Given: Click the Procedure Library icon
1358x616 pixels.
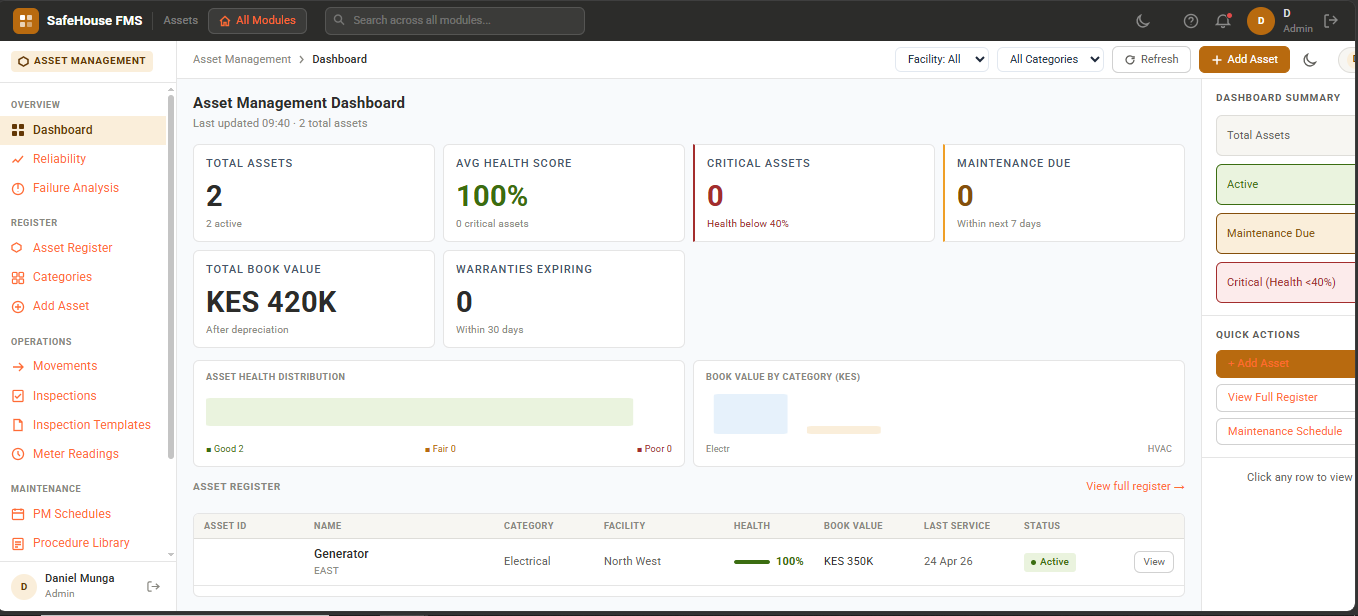Looking at the screenshot, I should [18, 543].
